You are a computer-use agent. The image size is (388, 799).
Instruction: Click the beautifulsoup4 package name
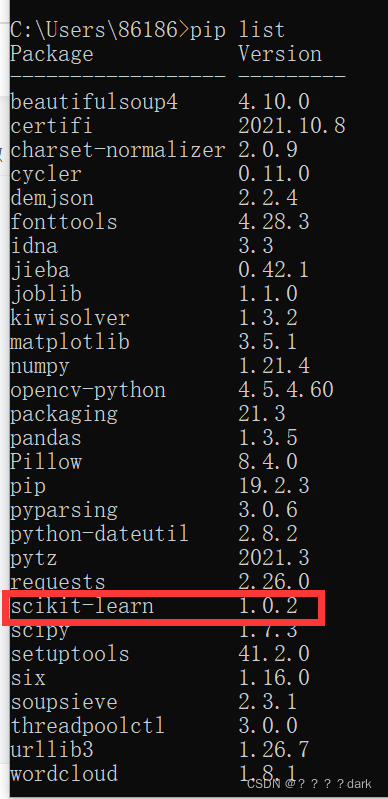94,102
